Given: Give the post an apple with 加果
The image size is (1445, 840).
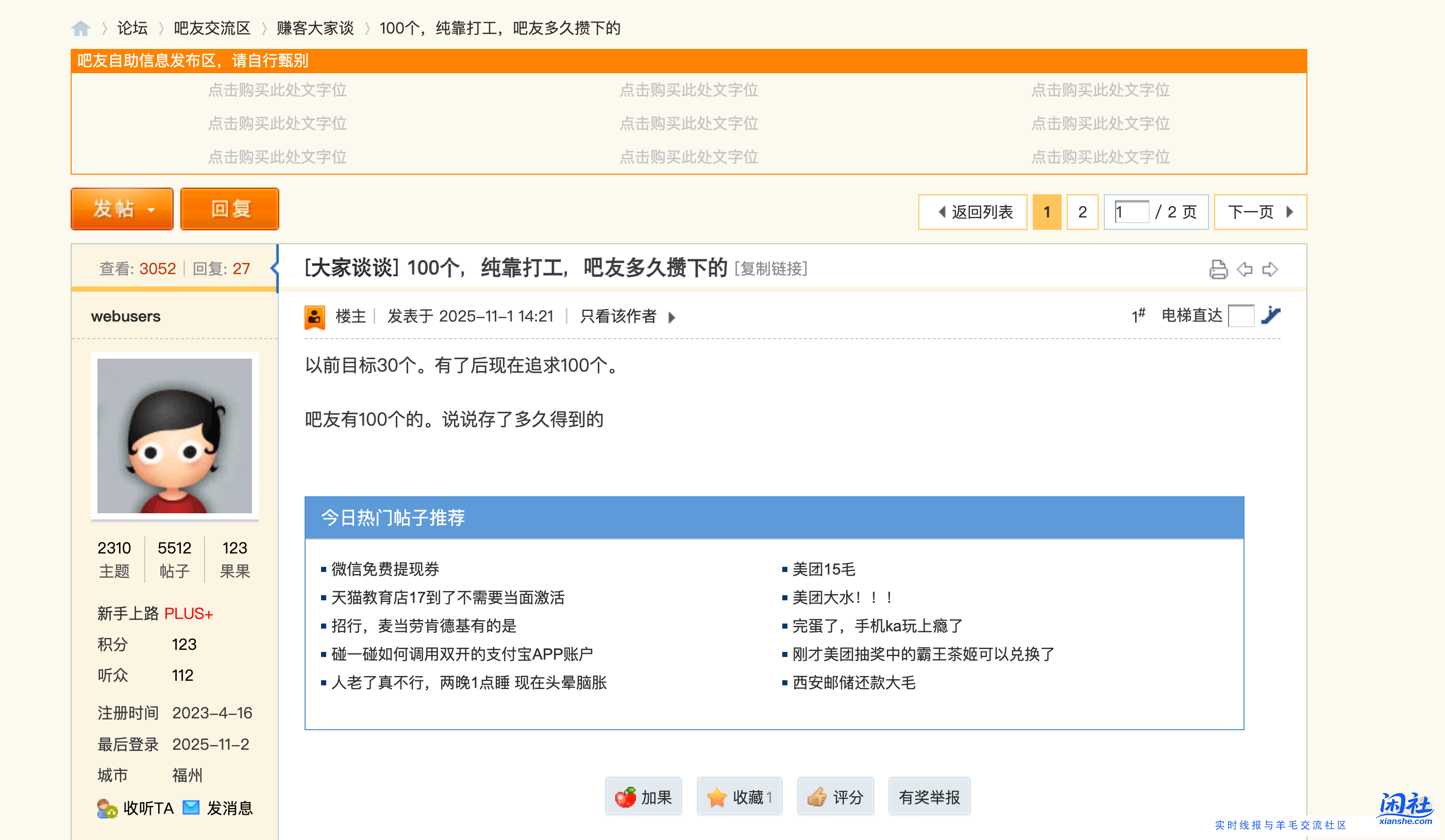Looking at the screenshot, I should pos(643,796).
